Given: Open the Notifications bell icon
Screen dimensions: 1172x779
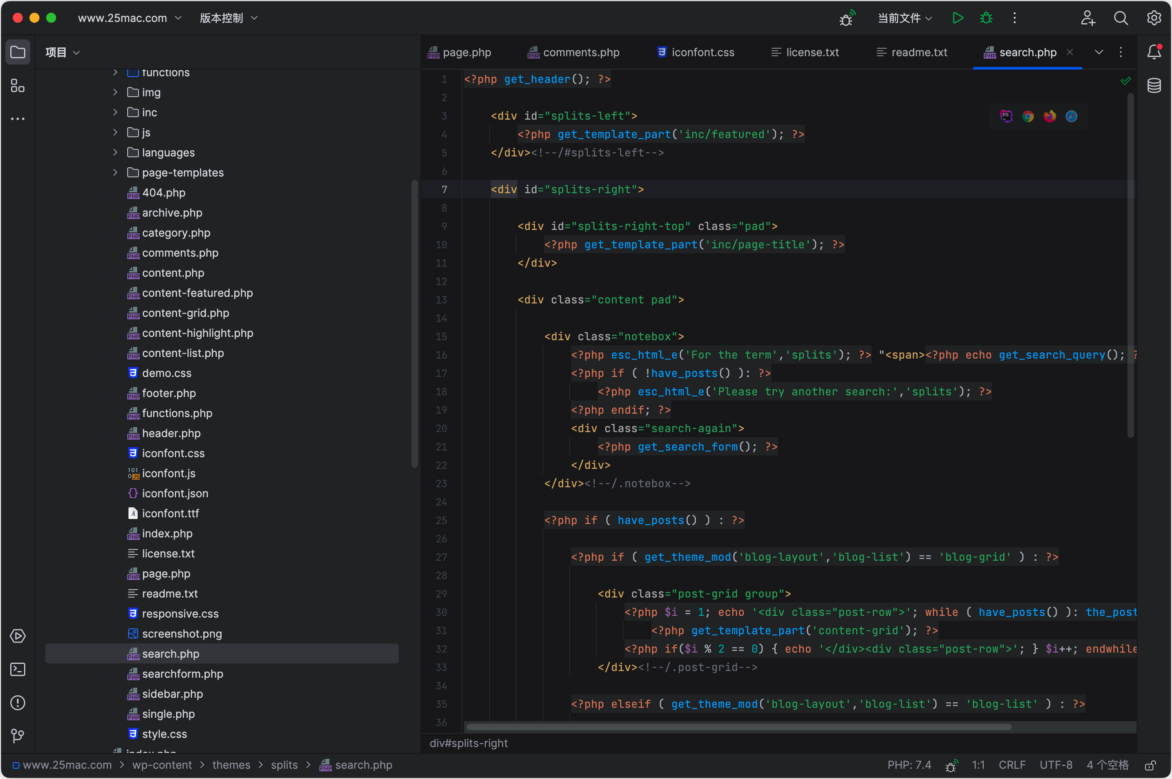Looking at the screenshot, I should 1154,52.
